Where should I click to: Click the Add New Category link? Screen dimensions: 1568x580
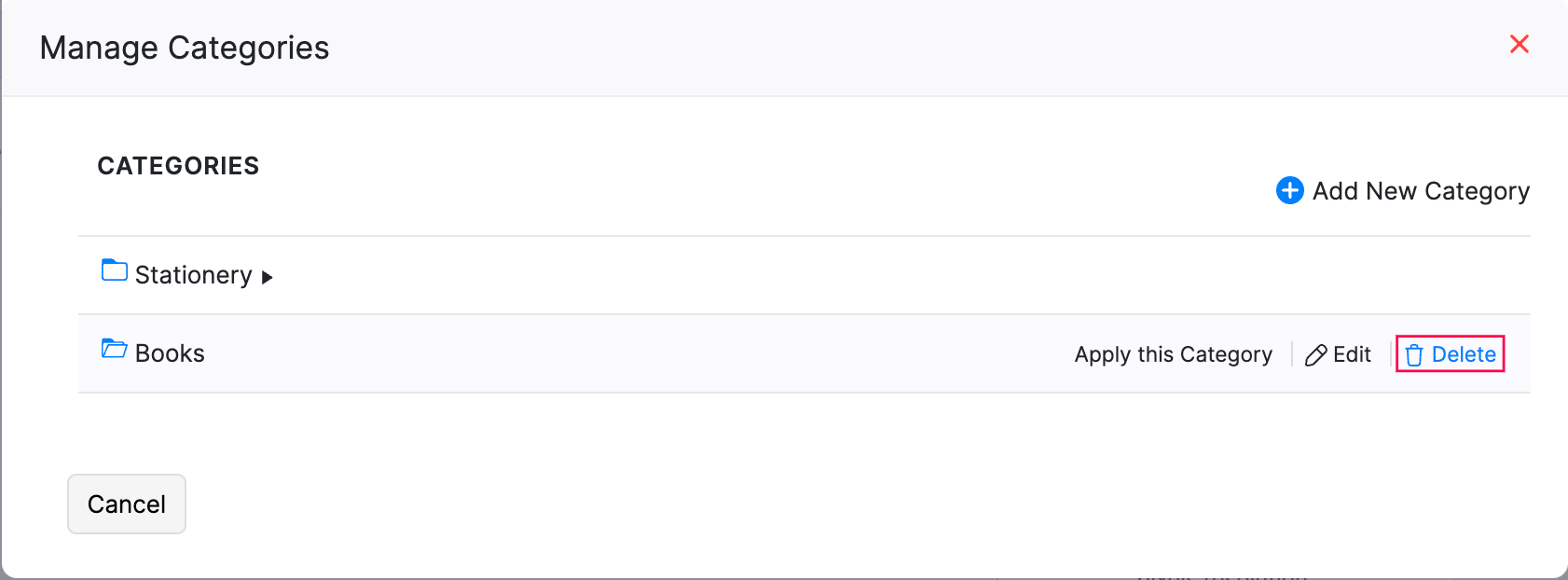pyautogui.click(x=1420, y=191)
